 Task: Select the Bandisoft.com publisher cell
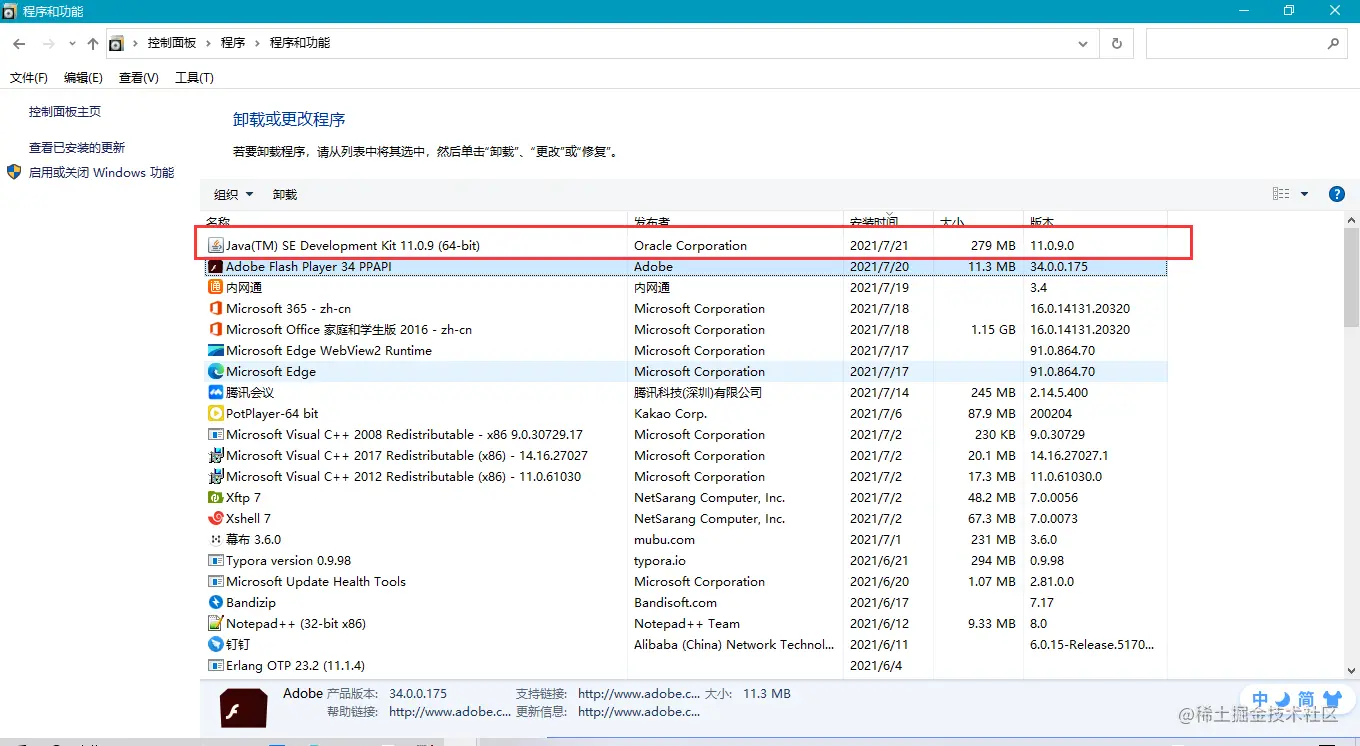click(x=675, y=603)
